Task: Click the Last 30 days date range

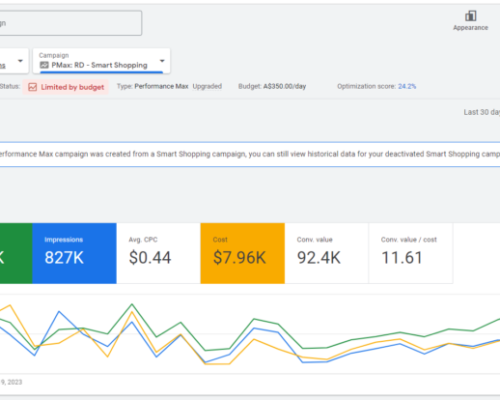Action: [482, 112]
